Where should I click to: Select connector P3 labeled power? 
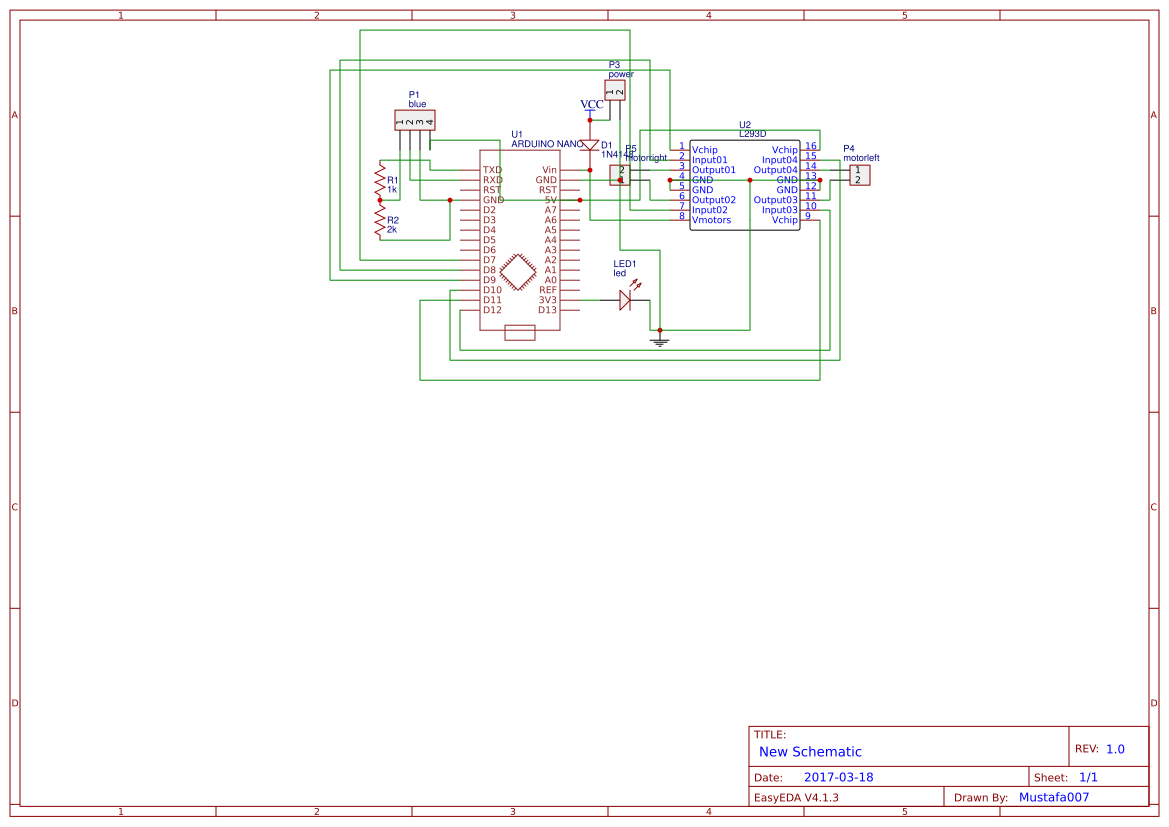[x=617, y=88]
